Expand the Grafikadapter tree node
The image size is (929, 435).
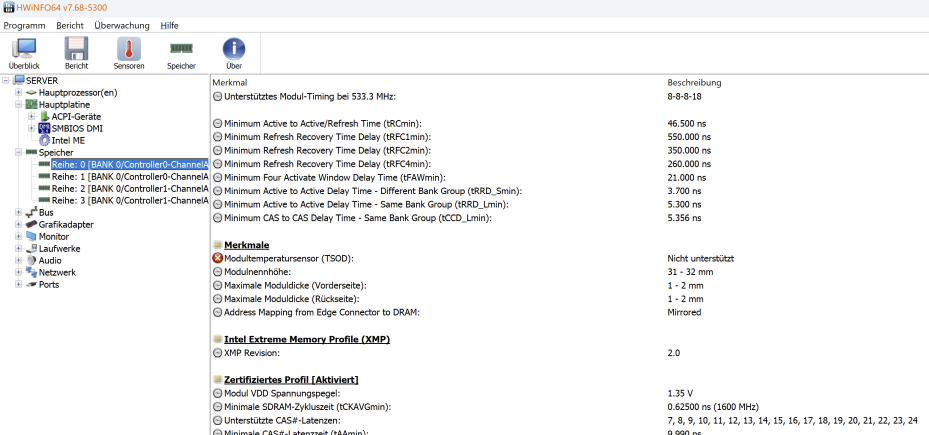18,225
